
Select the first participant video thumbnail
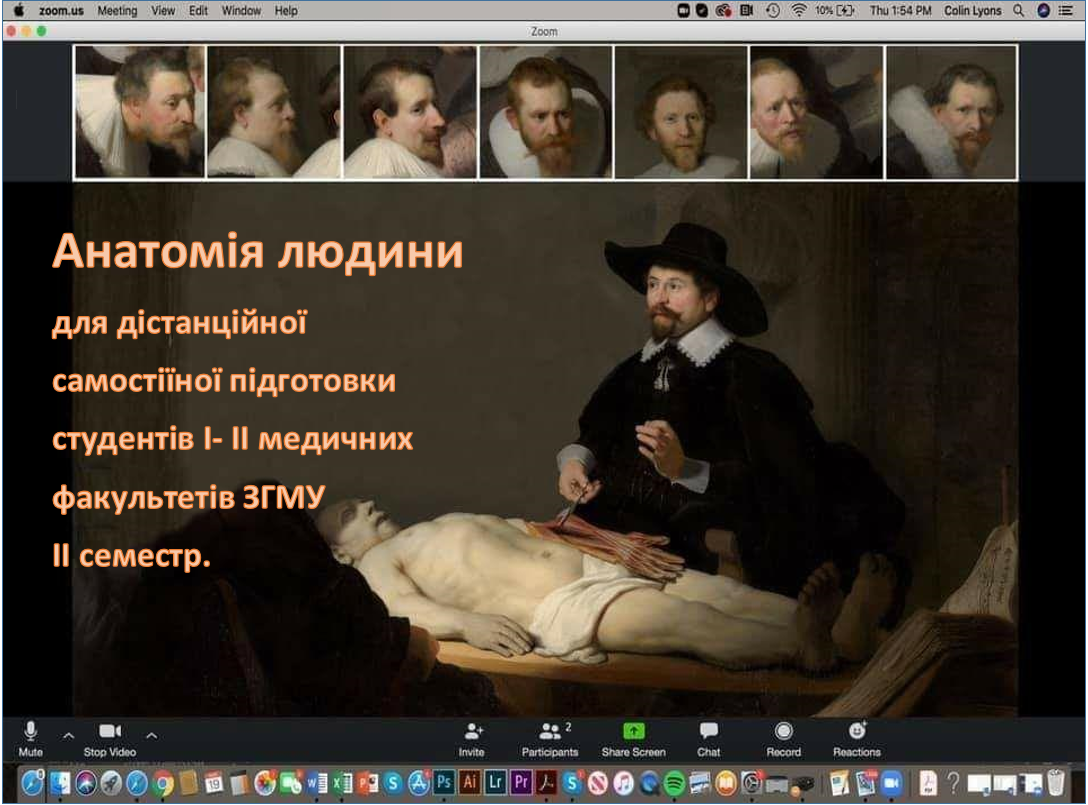point(139,112)
